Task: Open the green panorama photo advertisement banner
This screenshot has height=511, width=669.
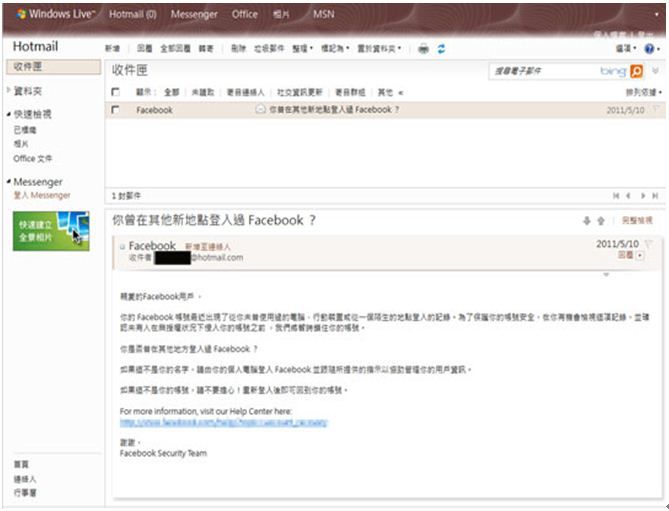Action: tap(51, 231)
